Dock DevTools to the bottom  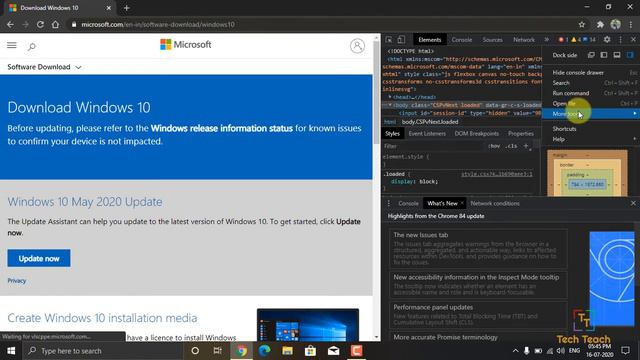pyautogui.click(x=617, y=55)
